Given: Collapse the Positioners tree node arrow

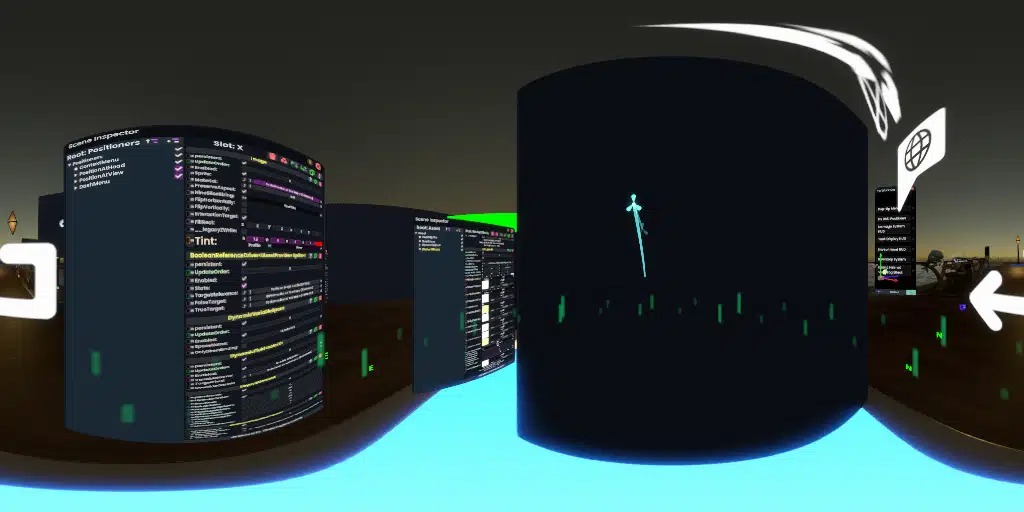Looking at the screenshot, I should 69,165.
